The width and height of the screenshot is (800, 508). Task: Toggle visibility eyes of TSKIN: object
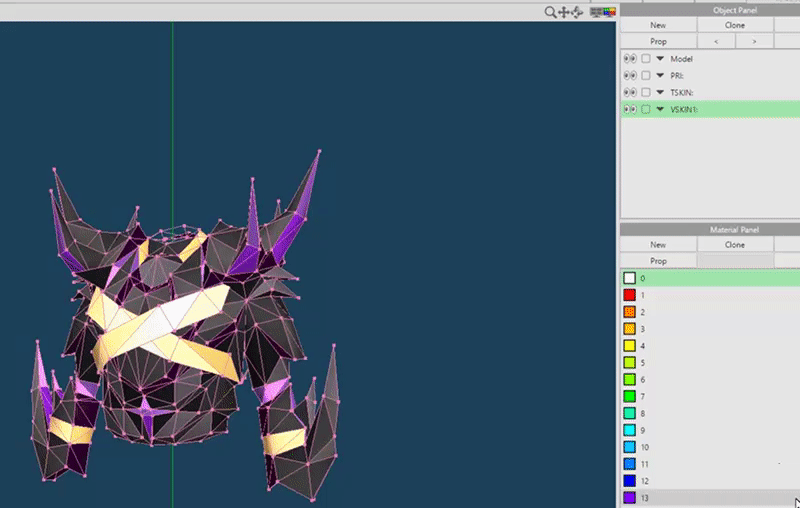(x=630, y=92)
